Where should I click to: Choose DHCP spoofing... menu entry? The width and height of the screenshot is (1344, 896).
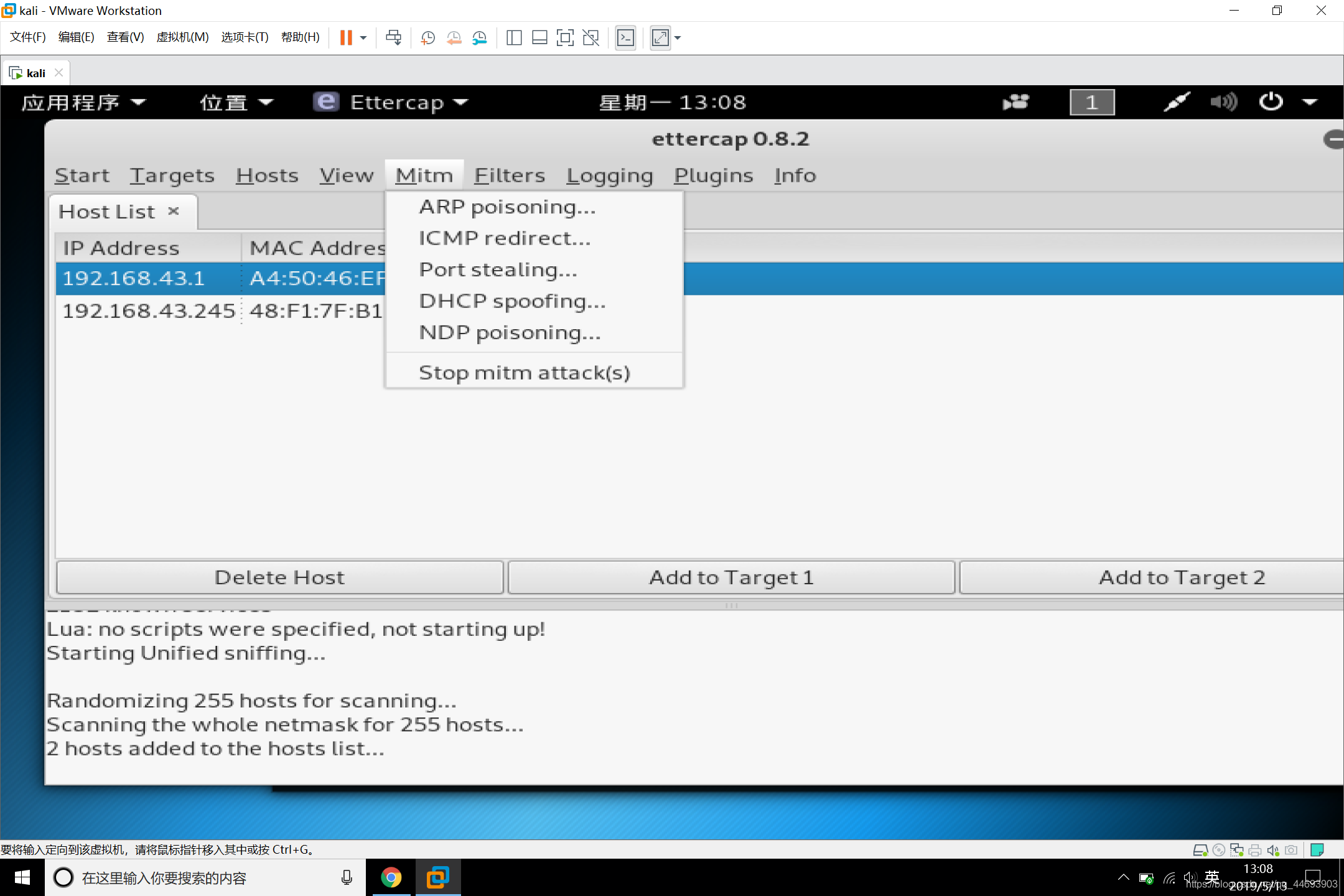coord(534,301)
